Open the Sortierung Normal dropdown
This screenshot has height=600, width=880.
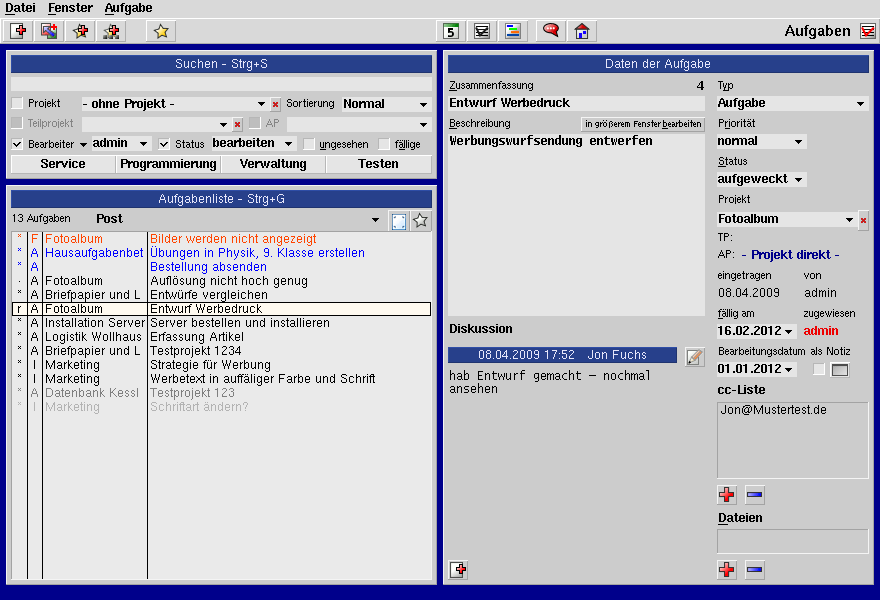(386, 104)
